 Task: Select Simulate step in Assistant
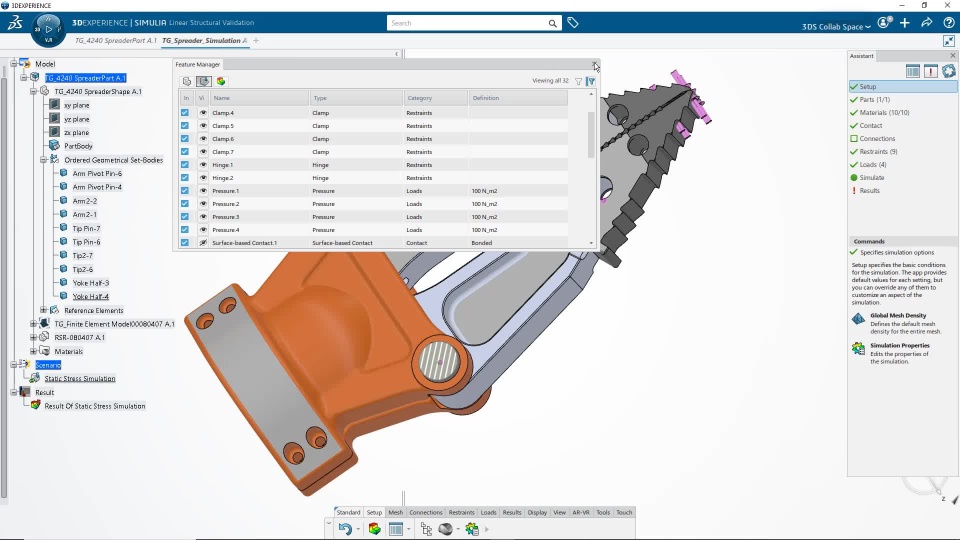(x=871, y=178)
